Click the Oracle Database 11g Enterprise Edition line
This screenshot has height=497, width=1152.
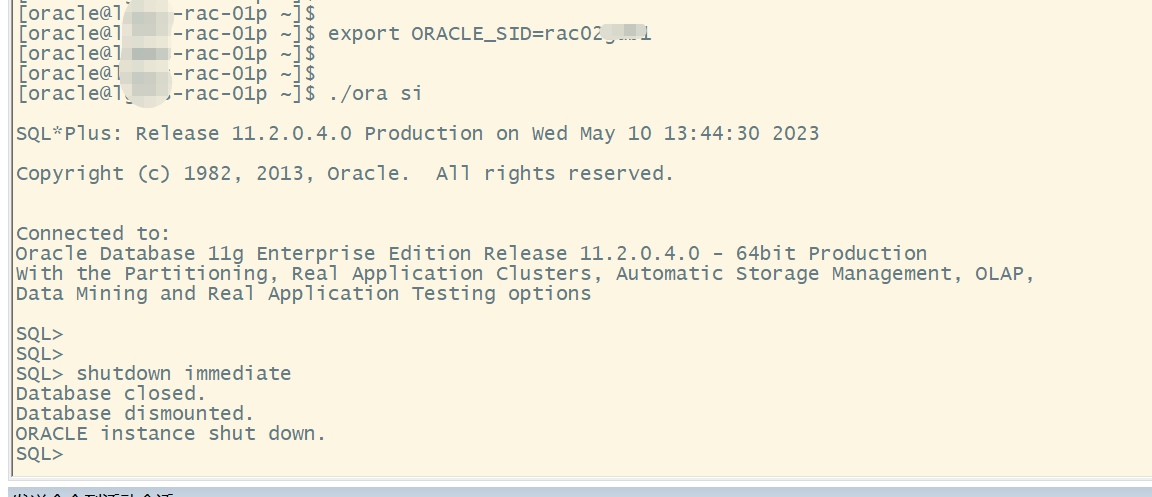coord(471,254)
